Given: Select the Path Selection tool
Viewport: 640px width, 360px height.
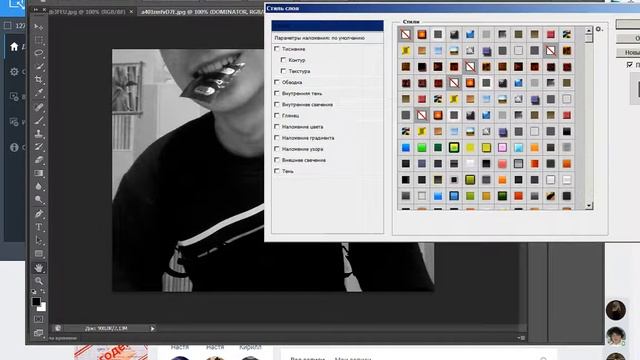Looking at the screenshot, I should coord(39,240).
